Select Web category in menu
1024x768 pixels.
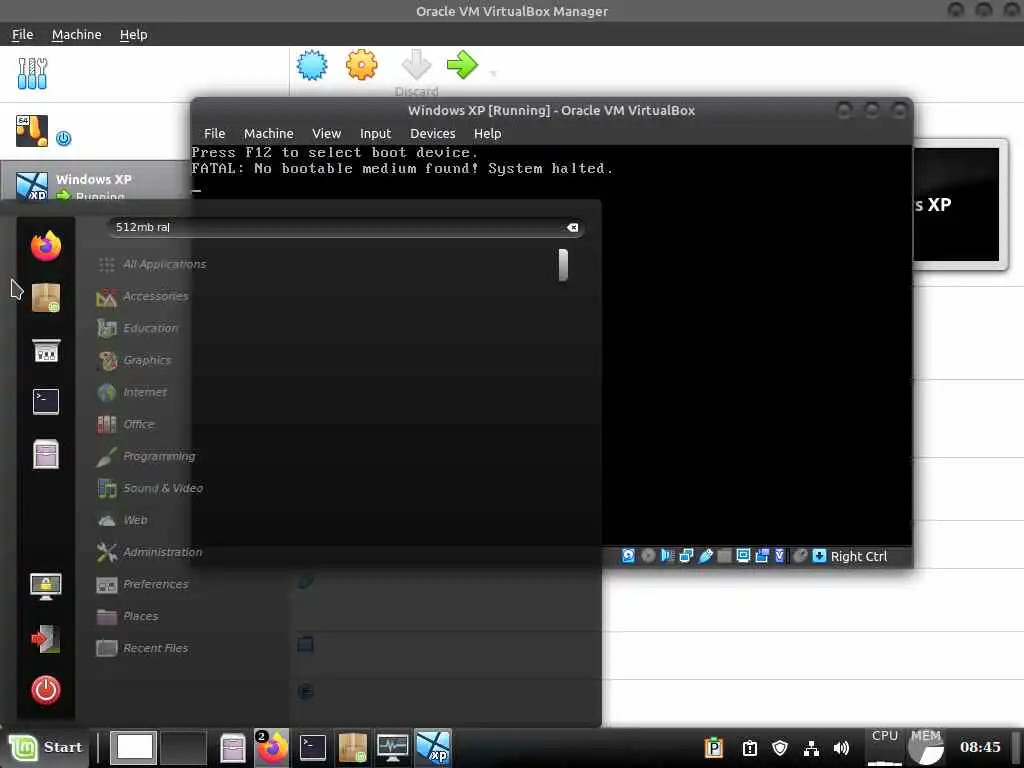(x=122, y=520)
